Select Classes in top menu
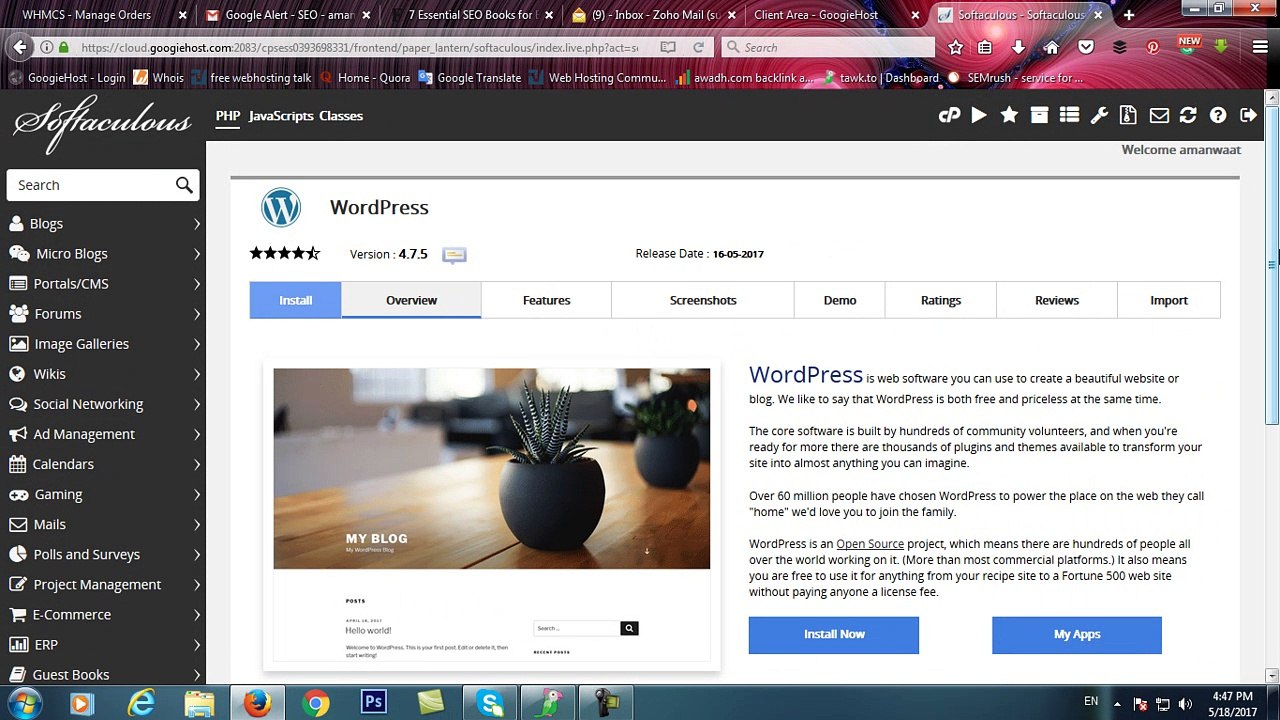Viewport: 1280px width, 720px height. coord(341,116)
